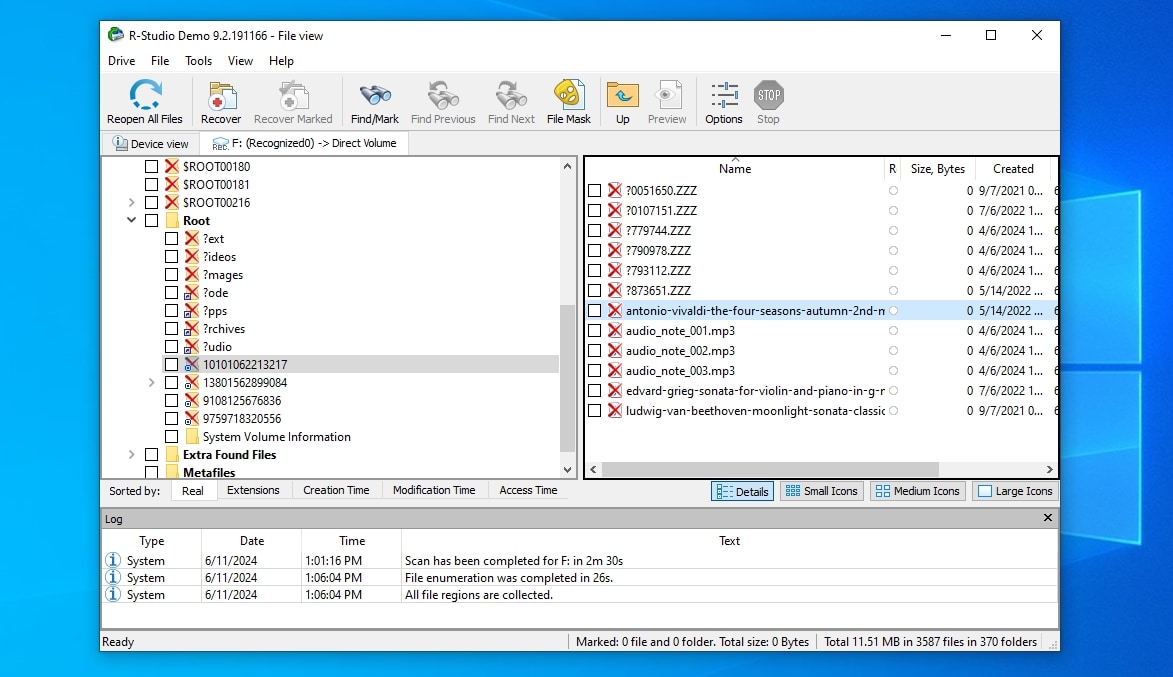This screenshot has width=1173, height=677.
Task: Select the Details view button
Action: click(742, 491)
